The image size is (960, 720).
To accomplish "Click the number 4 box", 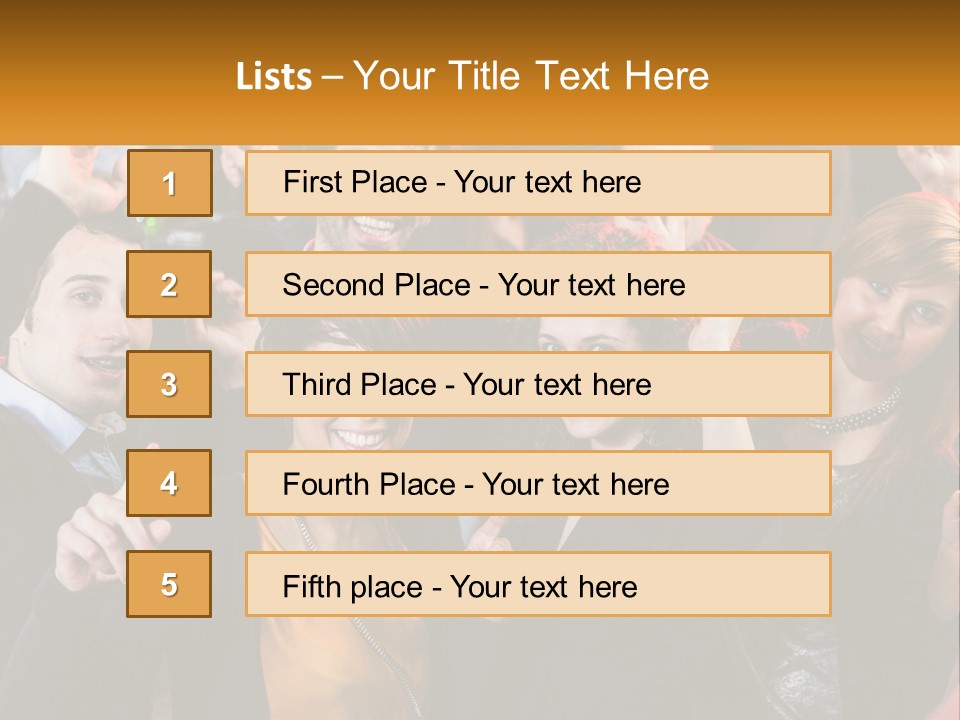I will [x=169, y=483].
